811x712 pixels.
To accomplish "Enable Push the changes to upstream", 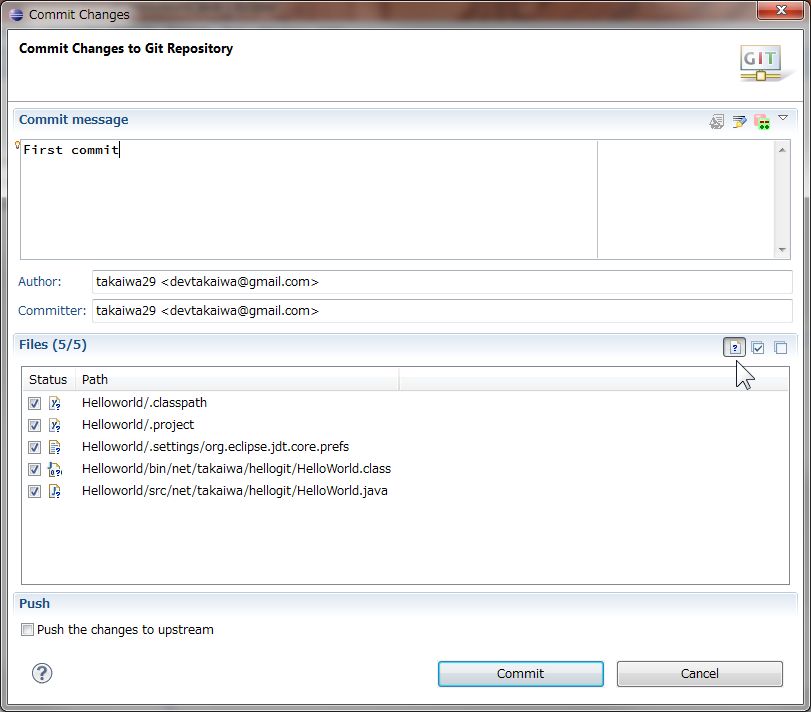I will (x=27, y=629).
